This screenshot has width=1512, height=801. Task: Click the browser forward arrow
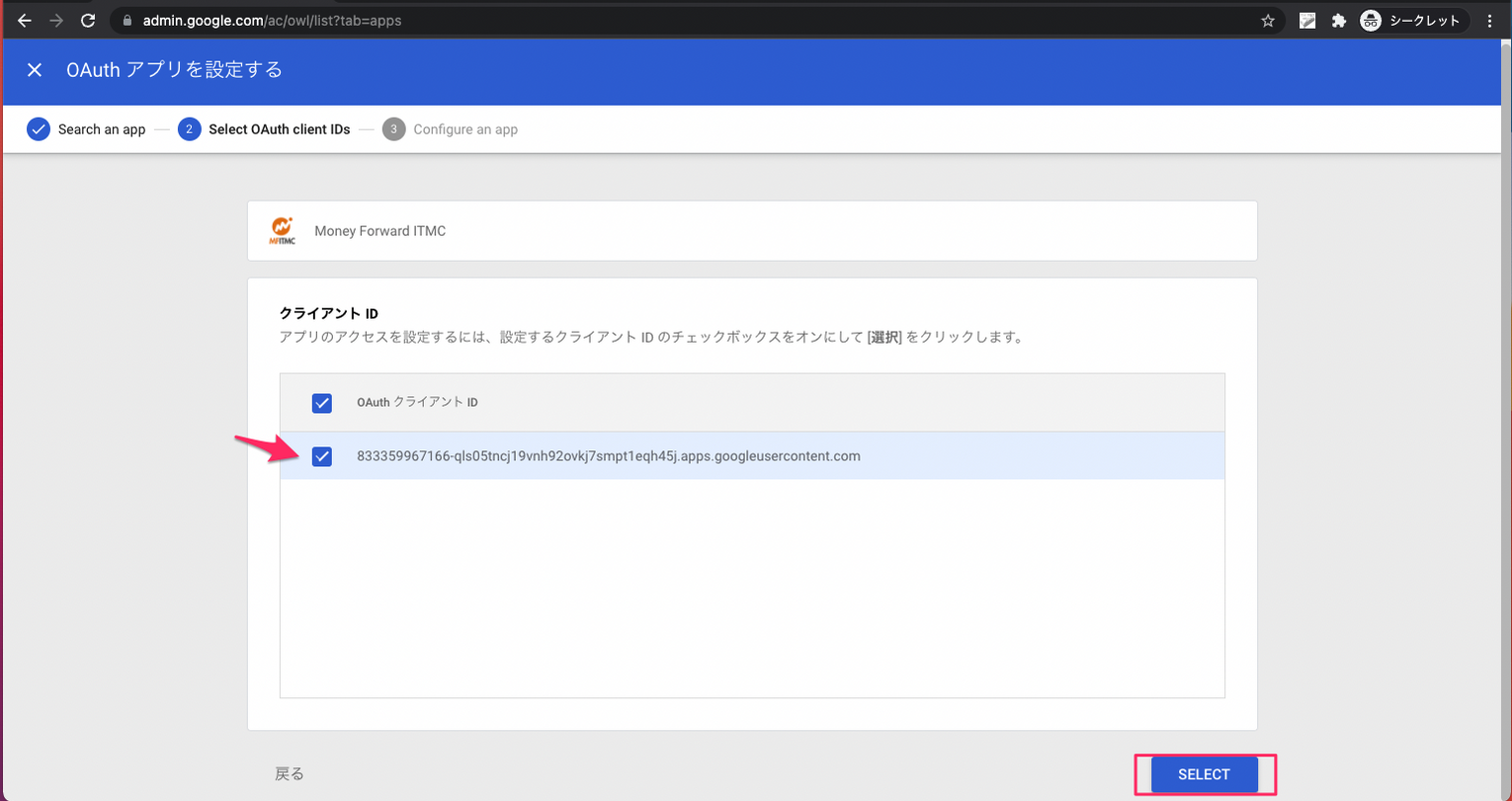click(56, 20)
